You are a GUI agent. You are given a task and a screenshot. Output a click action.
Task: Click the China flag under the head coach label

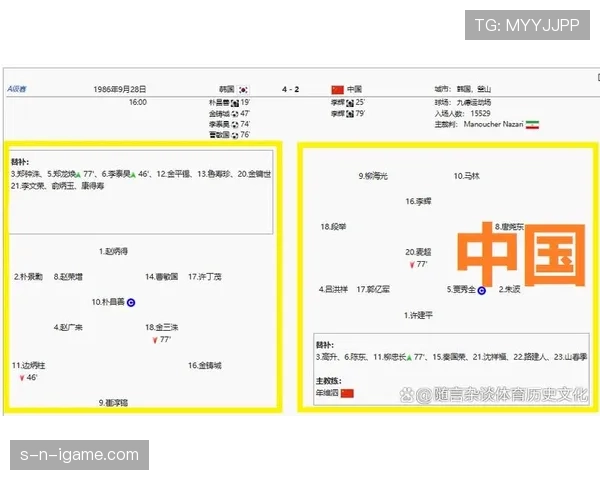click(x=347, y=393)
